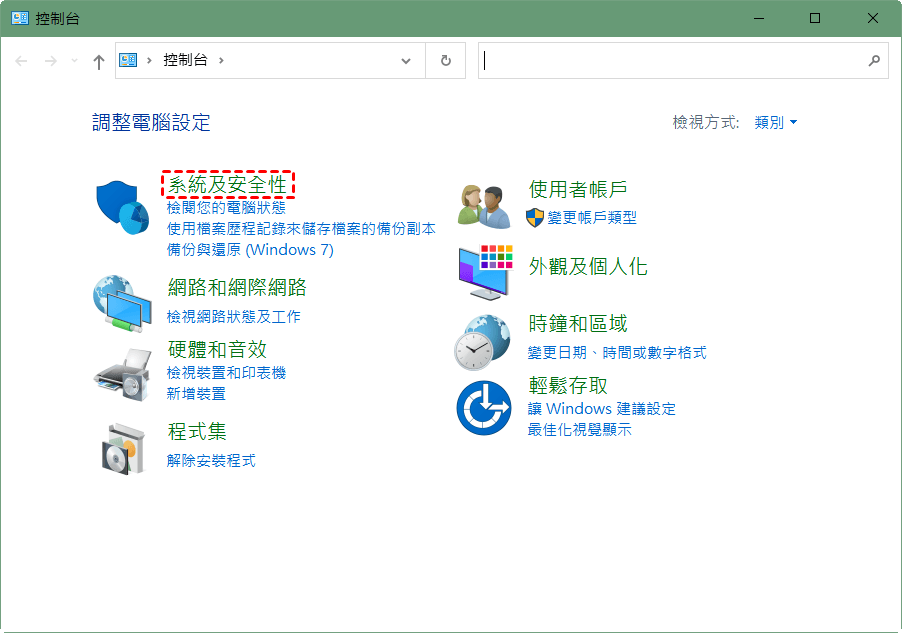Screen dimensions: 902x633
Task: Click 控制台 breadcrumb in address bar
Action: click(185, 60)
